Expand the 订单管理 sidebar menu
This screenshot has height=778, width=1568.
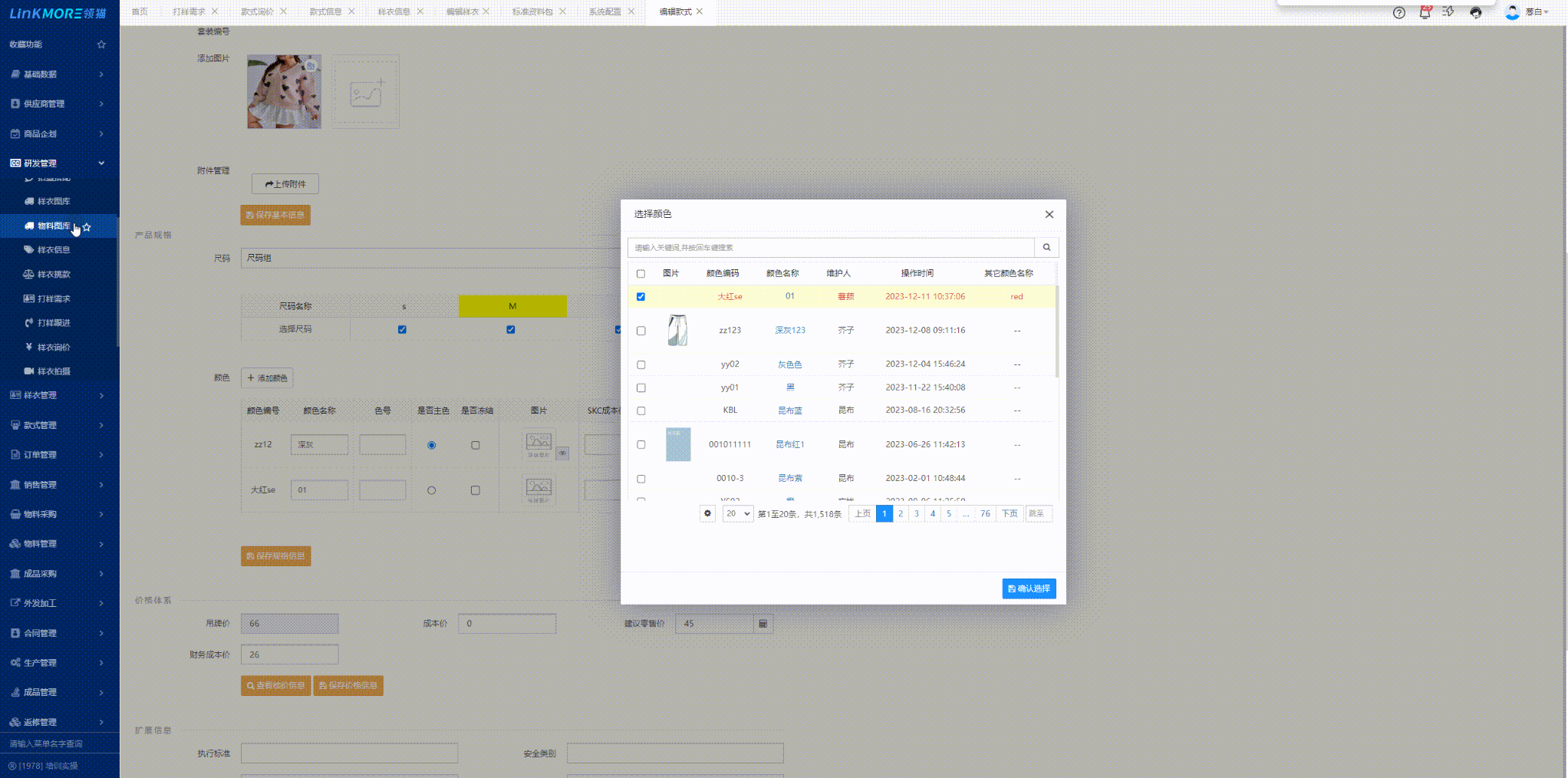point(58,455)
